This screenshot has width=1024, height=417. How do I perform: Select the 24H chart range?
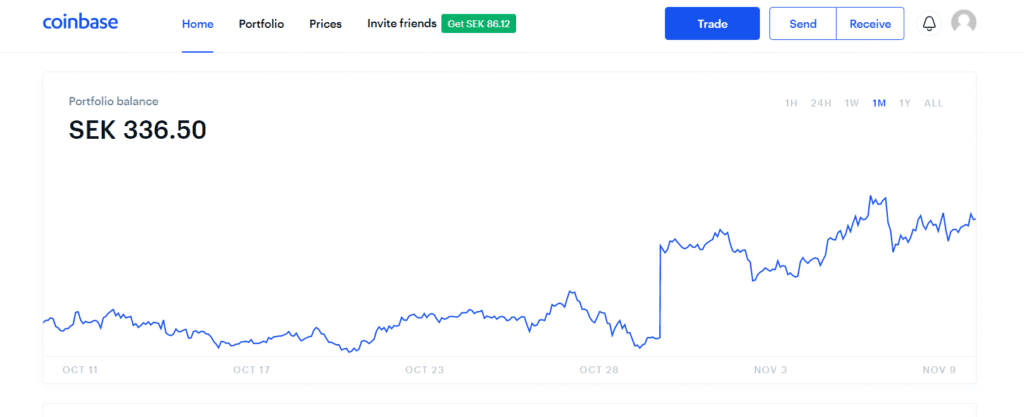click(821, 103)
